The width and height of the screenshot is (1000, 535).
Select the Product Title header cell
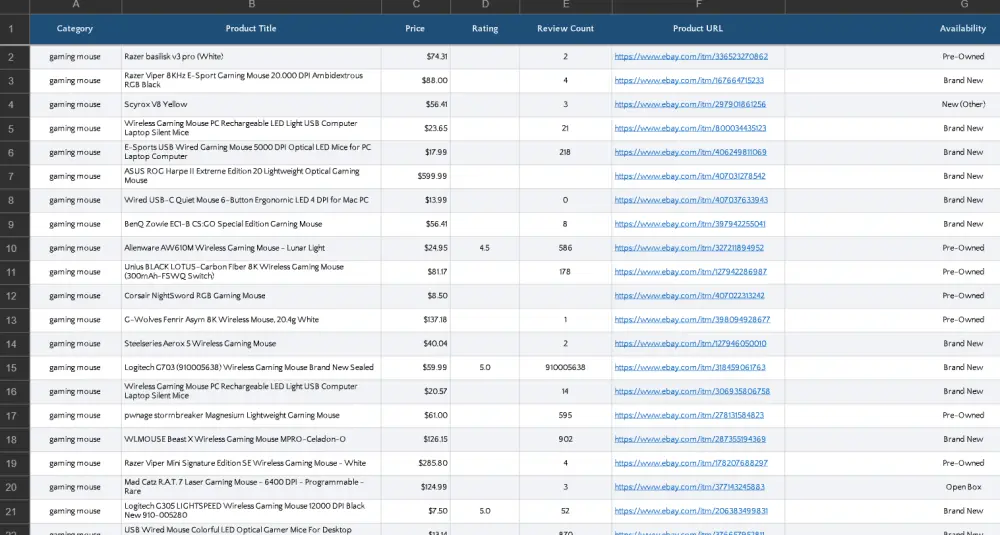click(251, 29)
